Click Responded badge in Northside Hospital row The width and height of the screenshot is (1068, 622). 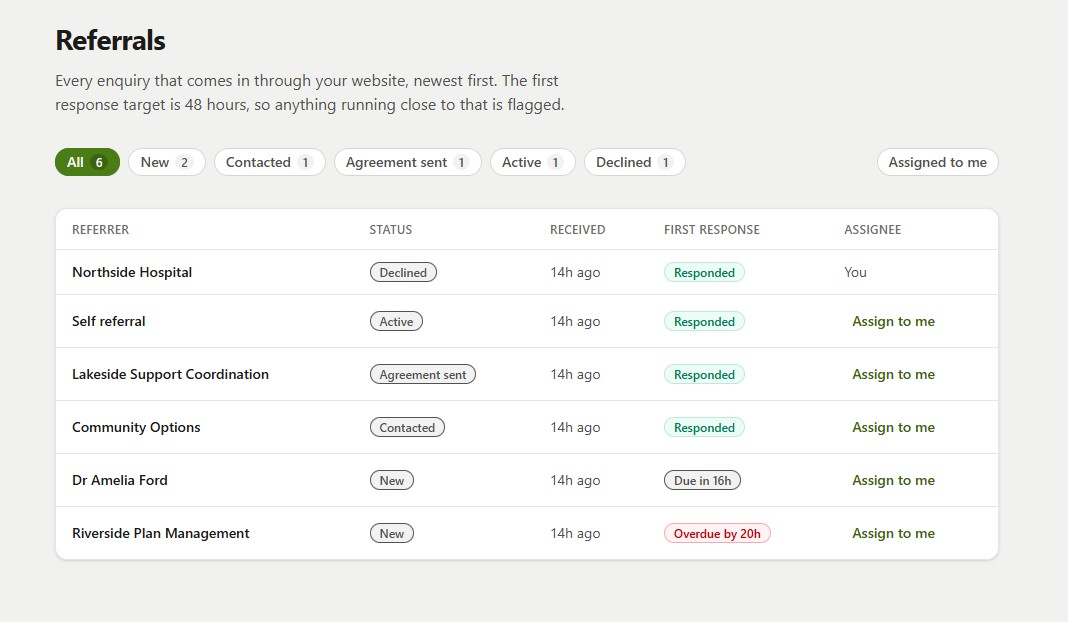click(x=704, y=273)
